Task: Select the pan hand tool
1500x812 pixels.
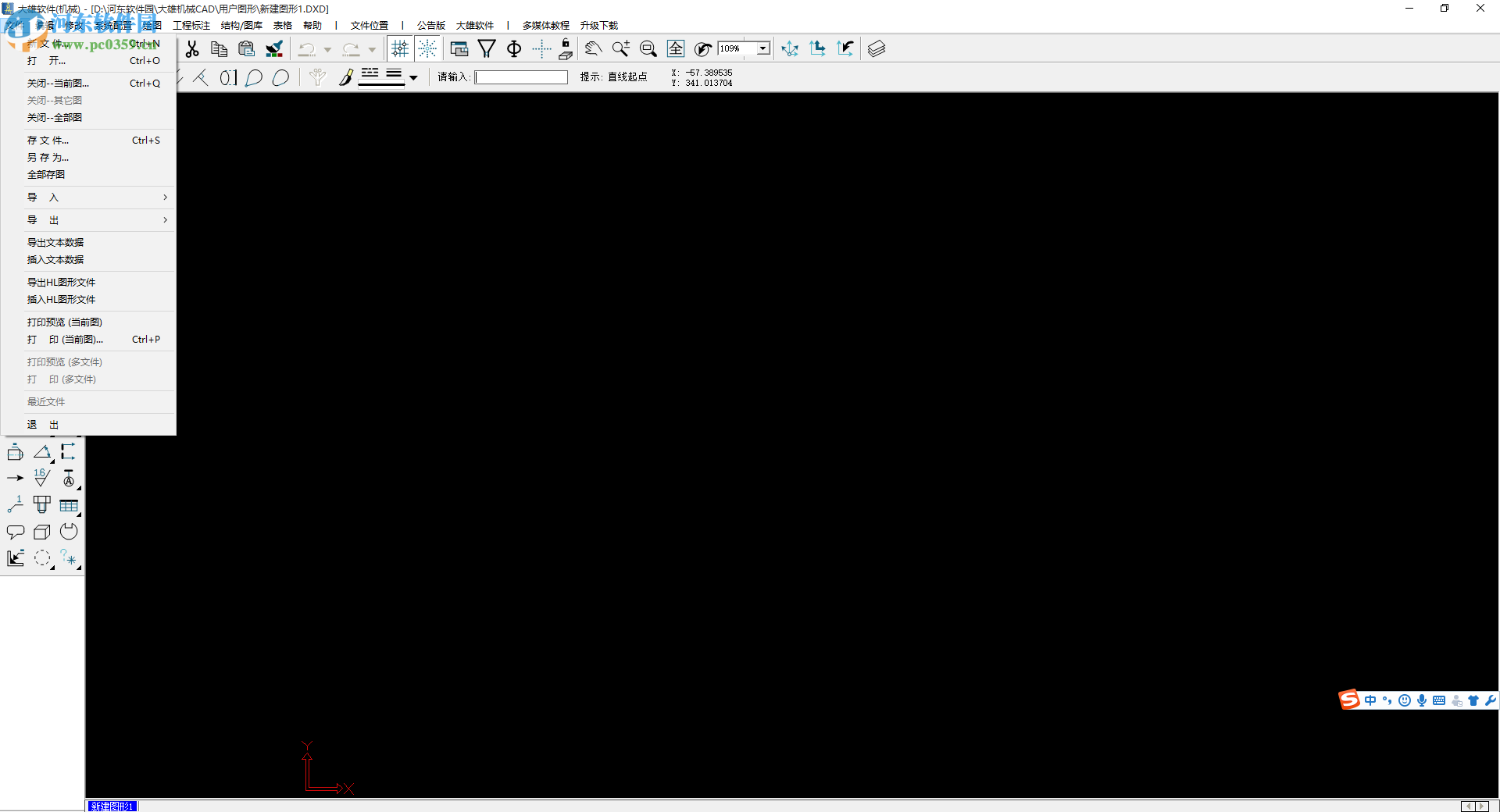Action: click(x=593, y=49)
